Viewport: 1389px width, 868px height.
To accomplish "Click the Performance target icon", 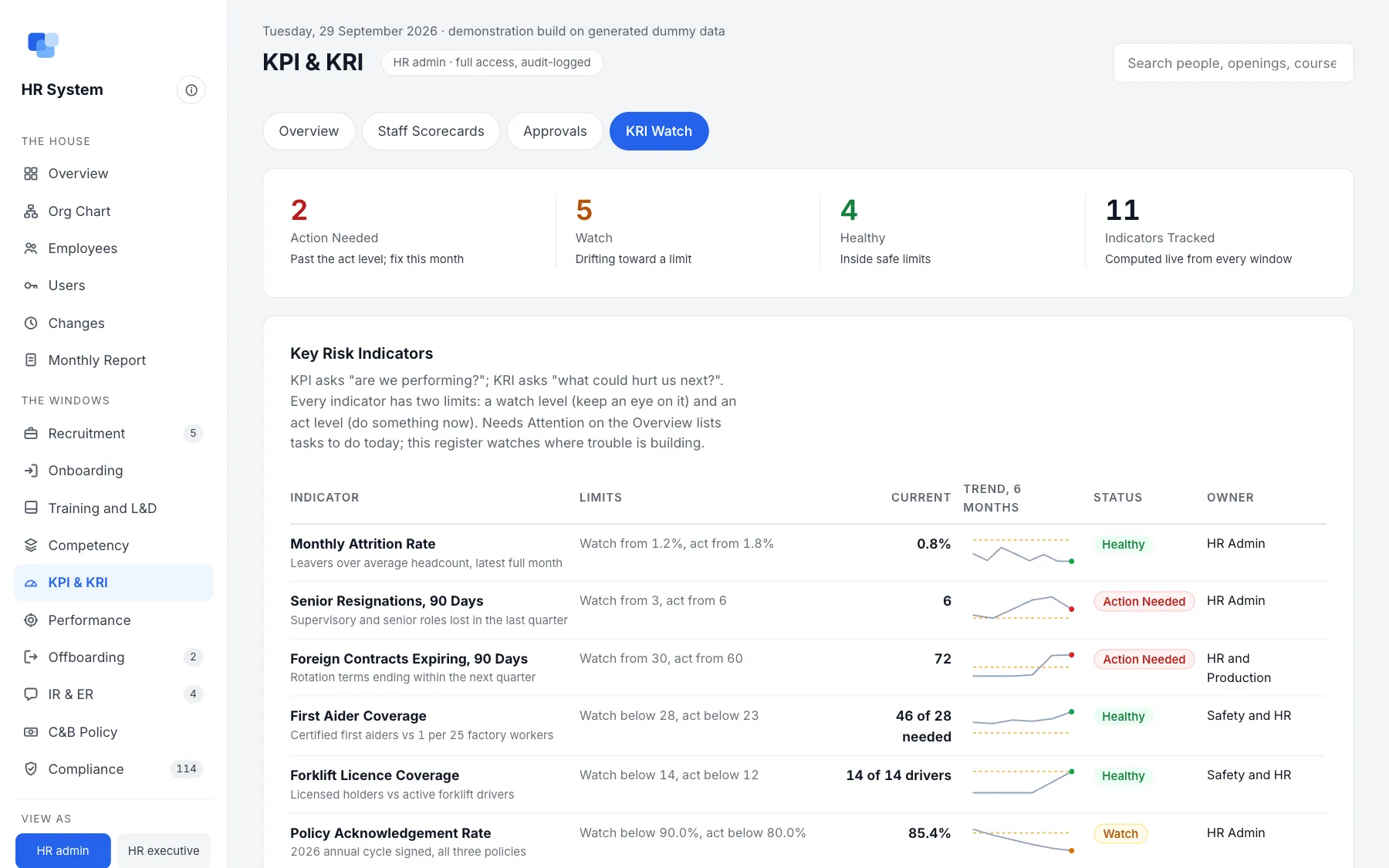I will pyautogui.click(x=31, y=620).
